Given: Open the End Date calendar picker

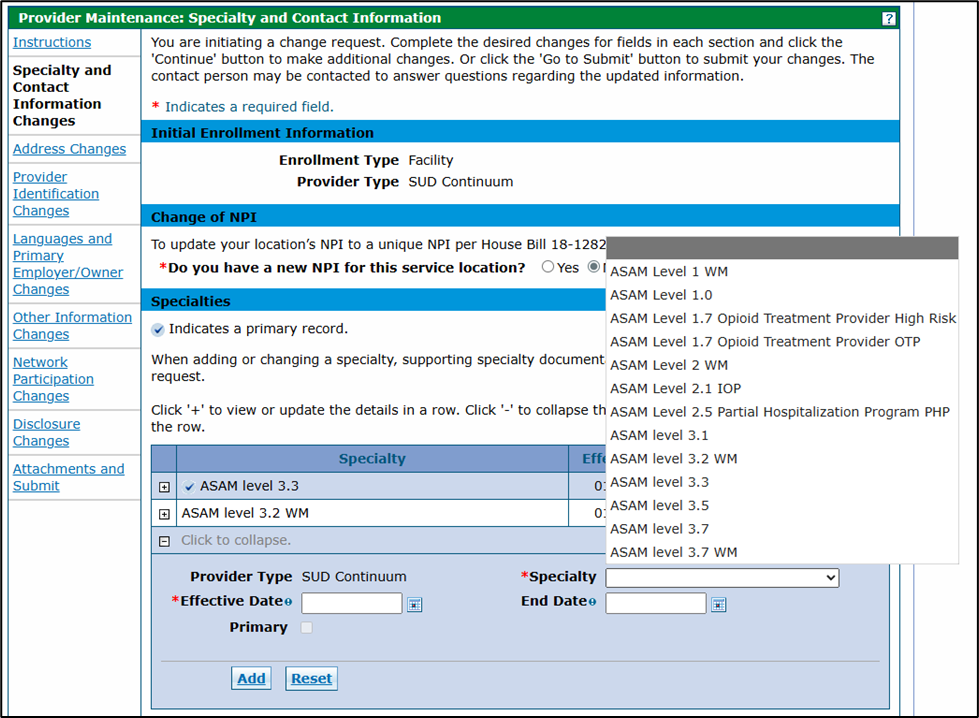Looking at the screenshot, I should click(718, 603).
